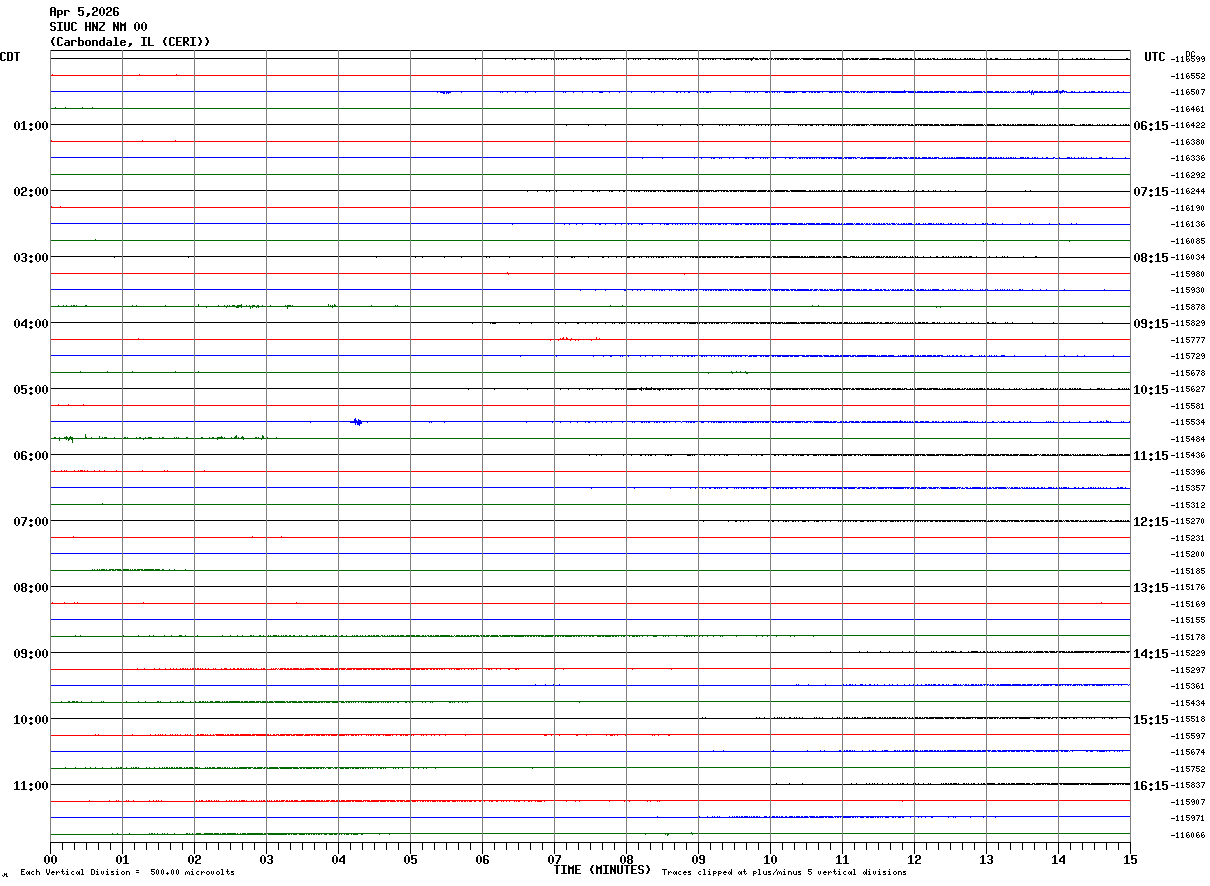Click the red signal burst near minute 07

(x=573, y=339)
